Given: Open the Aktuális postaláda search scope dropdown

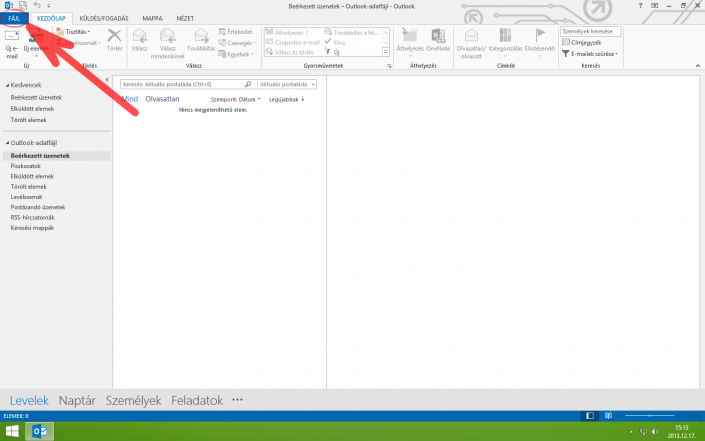Looking at the screenshot, I should (288, 85).
